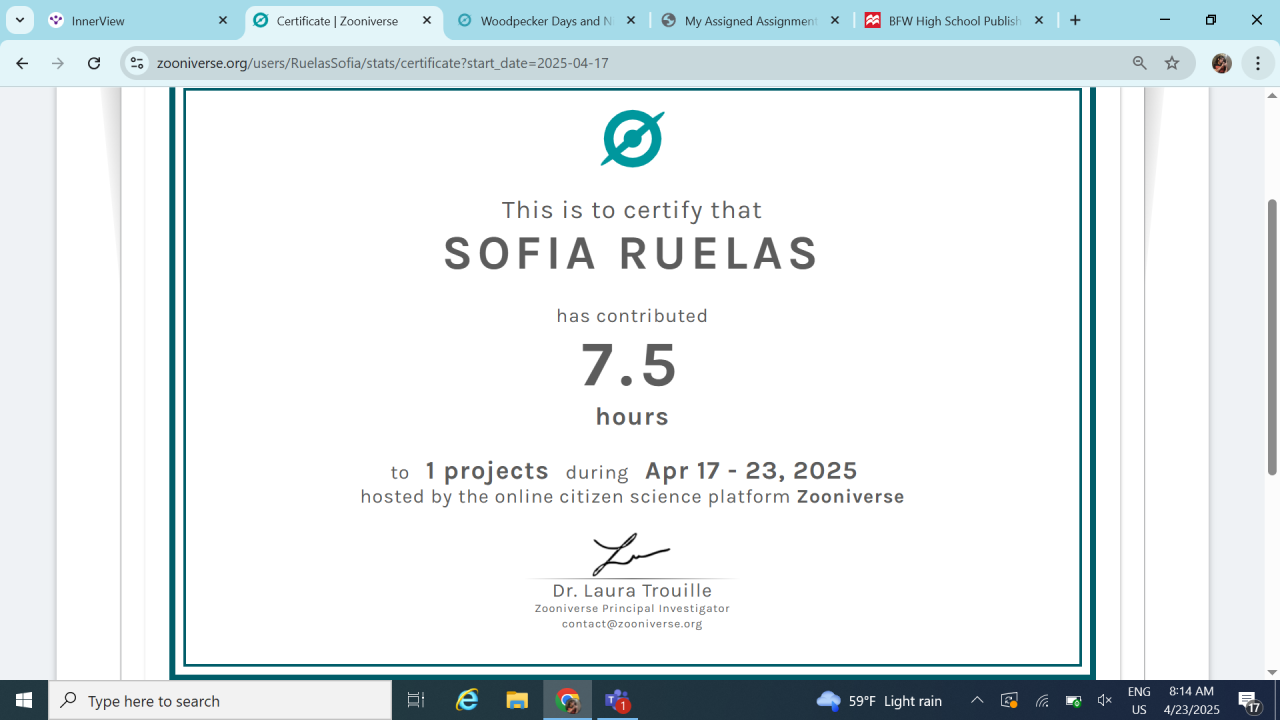Viewport: 1280px width, 720px height.
Task: Click the display tray icon with orange dot
Action: coord(1009,700)
